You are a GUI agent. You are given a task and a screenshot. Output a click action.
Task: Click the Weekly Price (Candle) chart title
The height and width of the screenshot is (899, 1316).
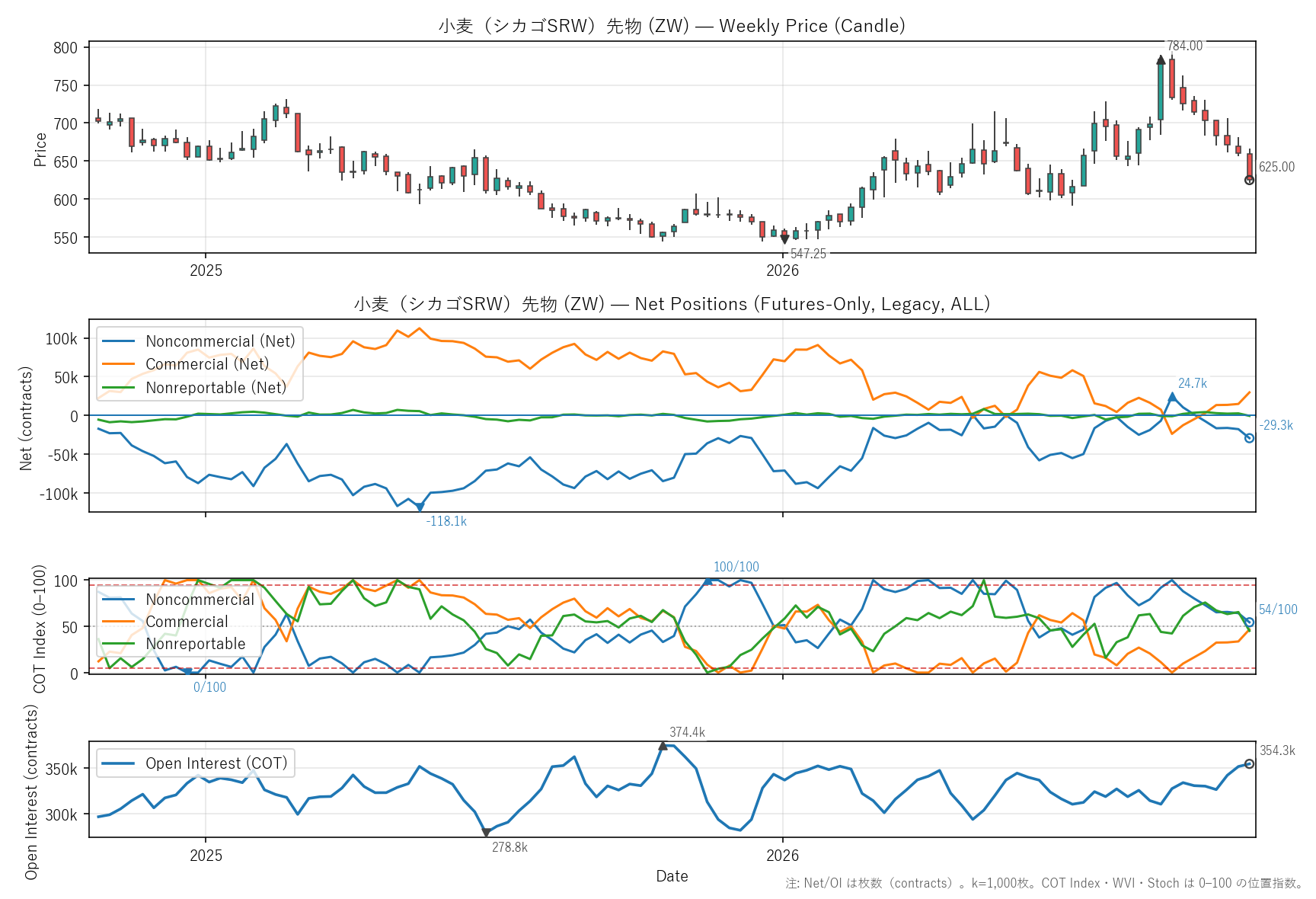672,26
